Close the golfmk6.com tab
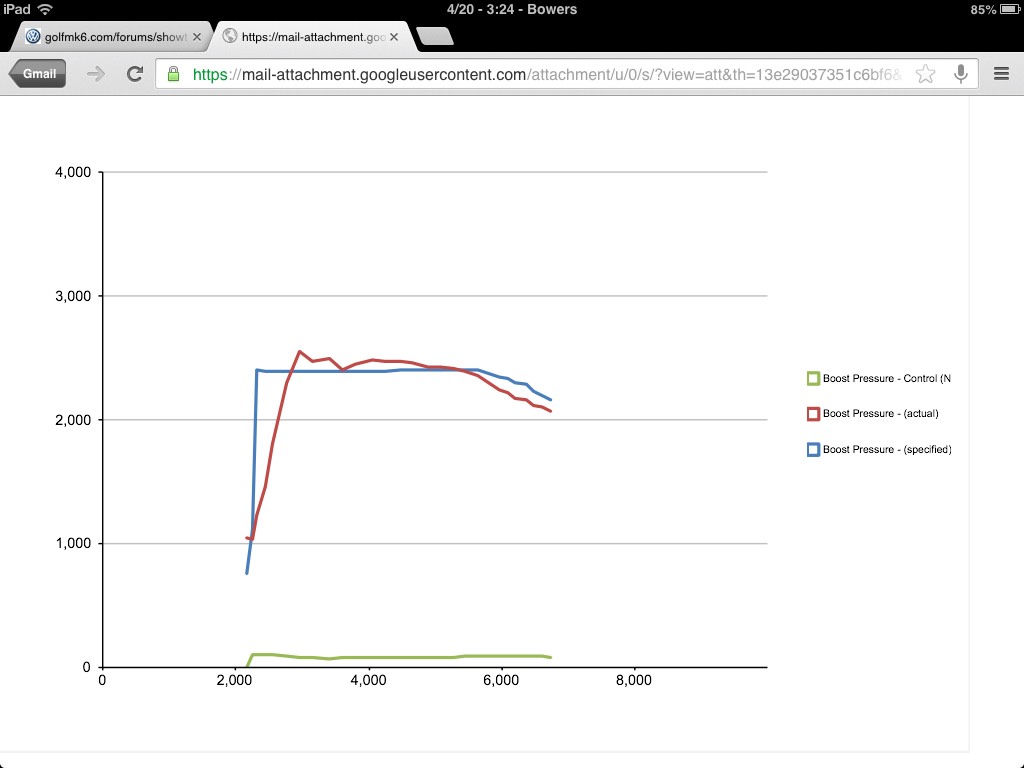The width and height of the screenshot is (1024, 768). click(x=197, y=36)
